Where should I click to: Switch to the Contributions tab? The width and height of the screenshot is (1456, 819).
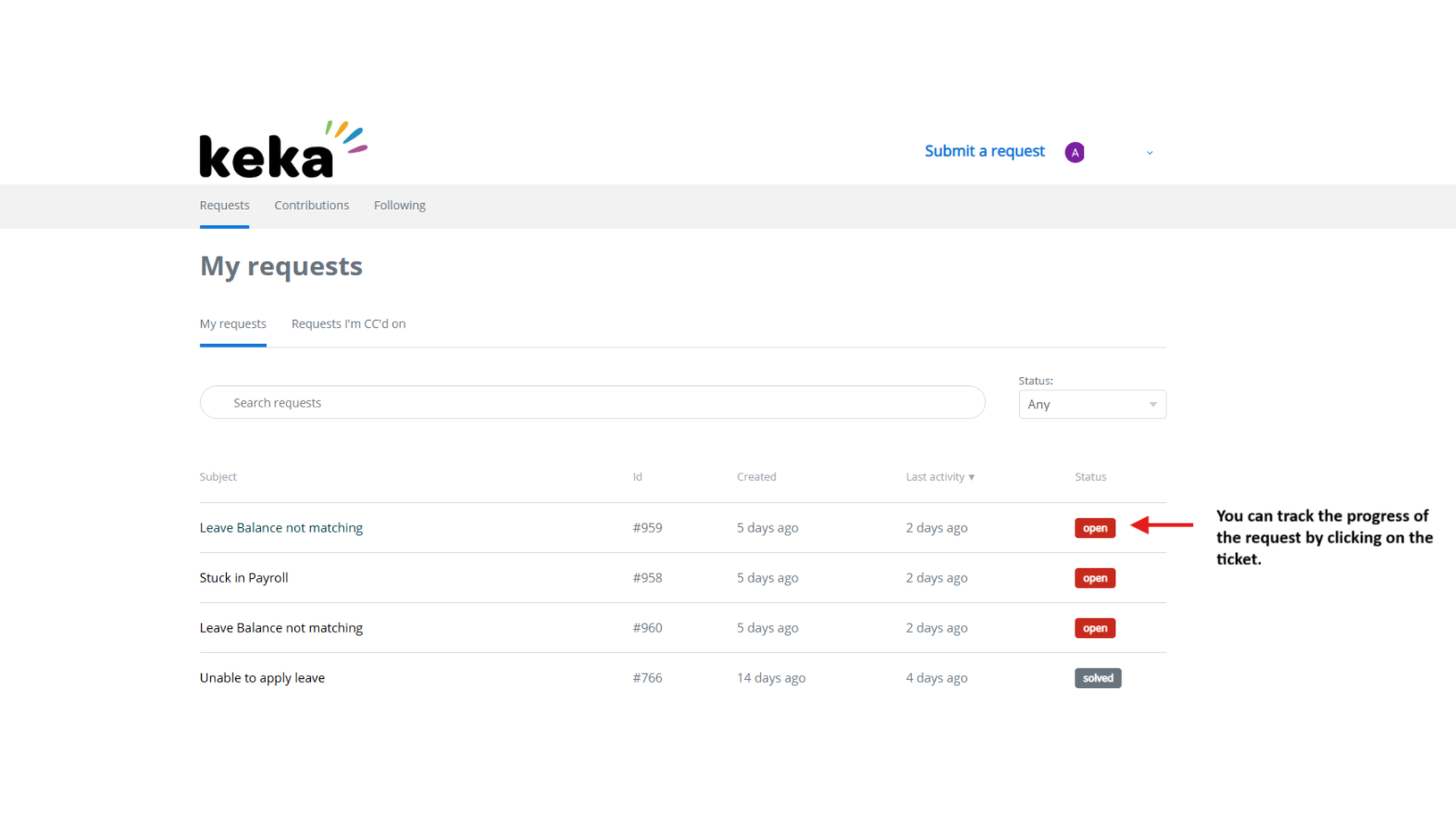pyautogui.click(x=311, y=206)
